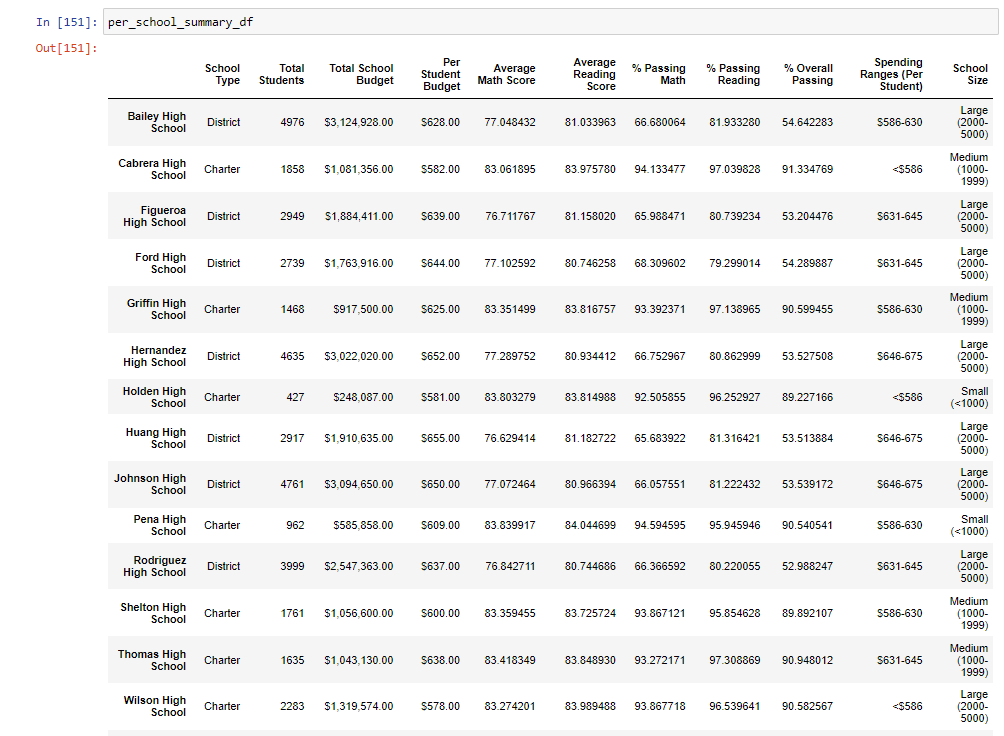Click Thomas's budget value $1,043,130.00
Image resolution: width=1004 pixels, height=736 pixels.
pos(359,660)
